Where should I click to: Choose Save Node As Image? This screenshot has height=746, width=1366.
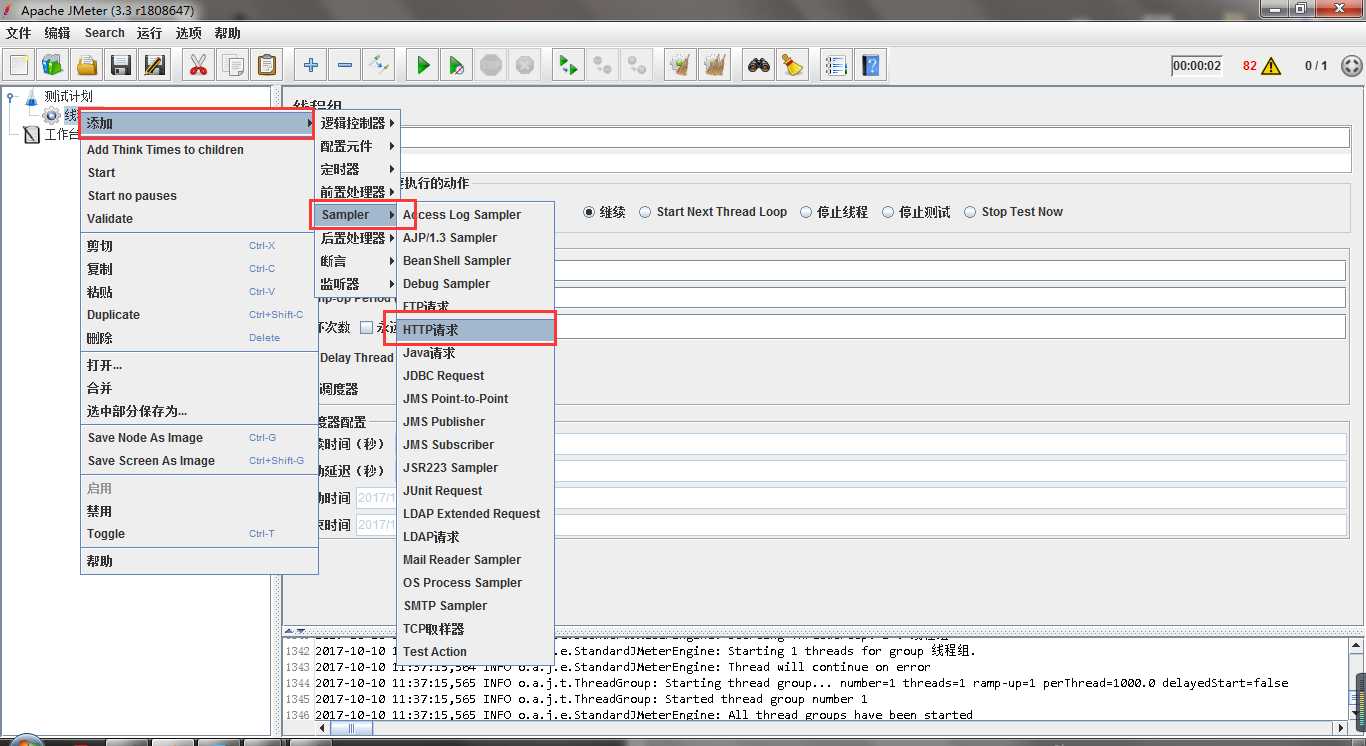pos(199,438)
